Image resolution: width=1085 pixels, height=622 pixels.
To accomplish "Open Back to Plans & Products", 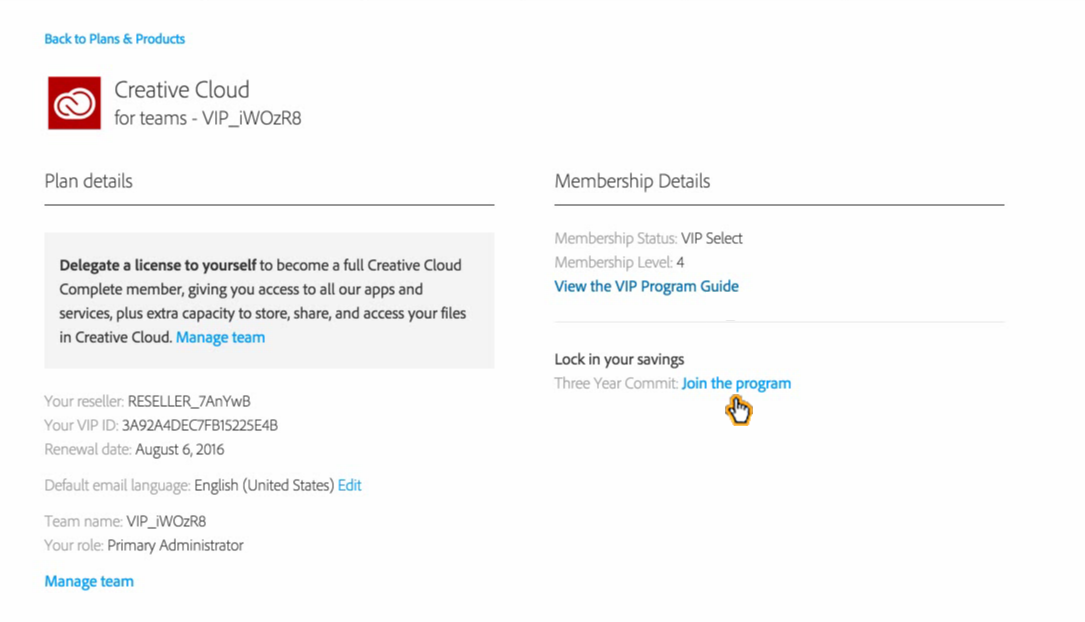I will (114, 38).
